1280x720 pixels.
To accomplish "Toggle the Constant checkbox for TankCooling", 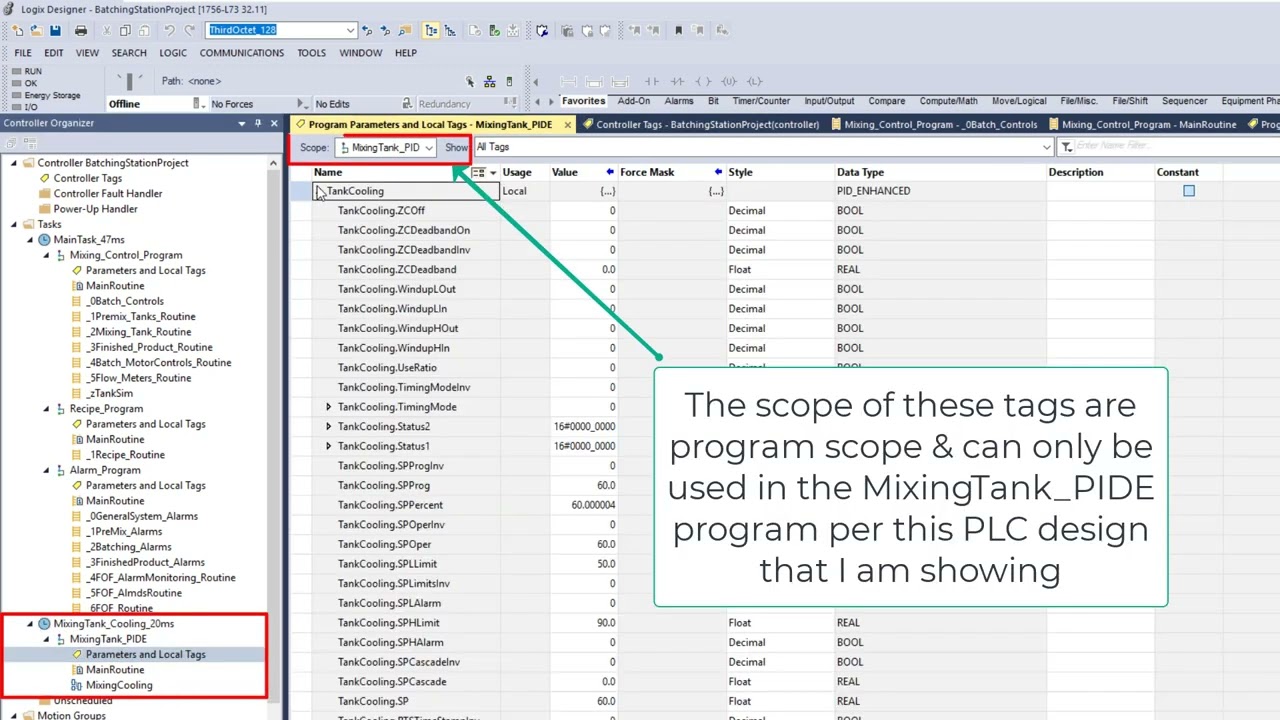I will 1189,191.
